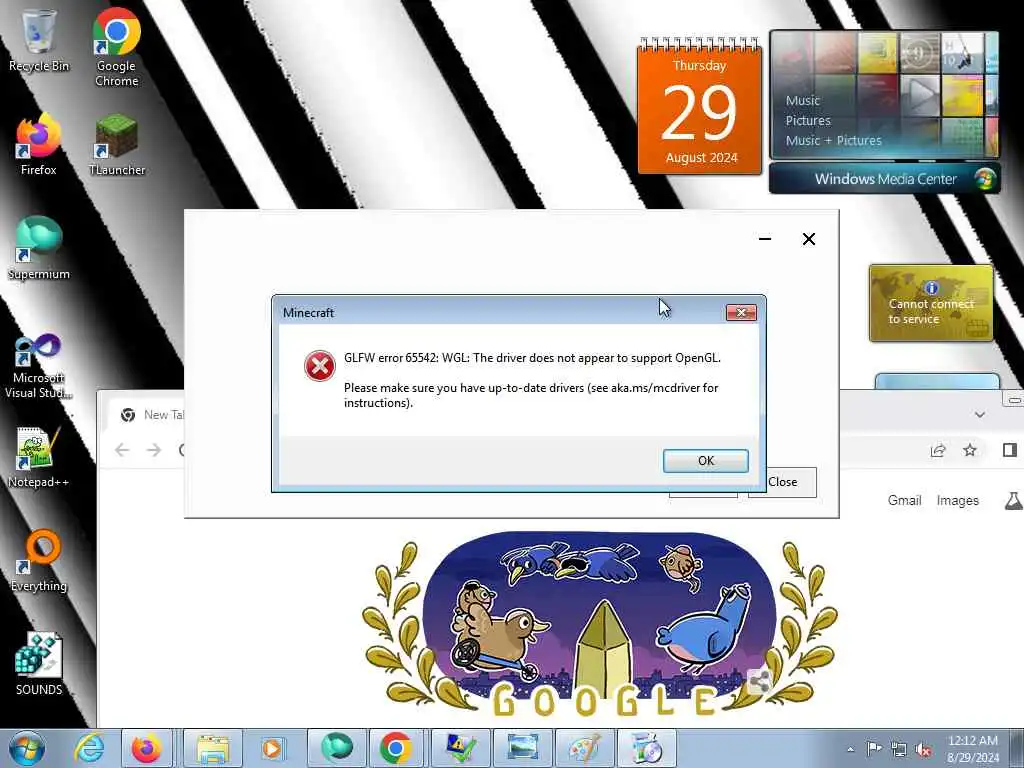Open the TLauncher desktop shortcut
This screenshot has height=768, width=1024.
(x=117, y=145)
